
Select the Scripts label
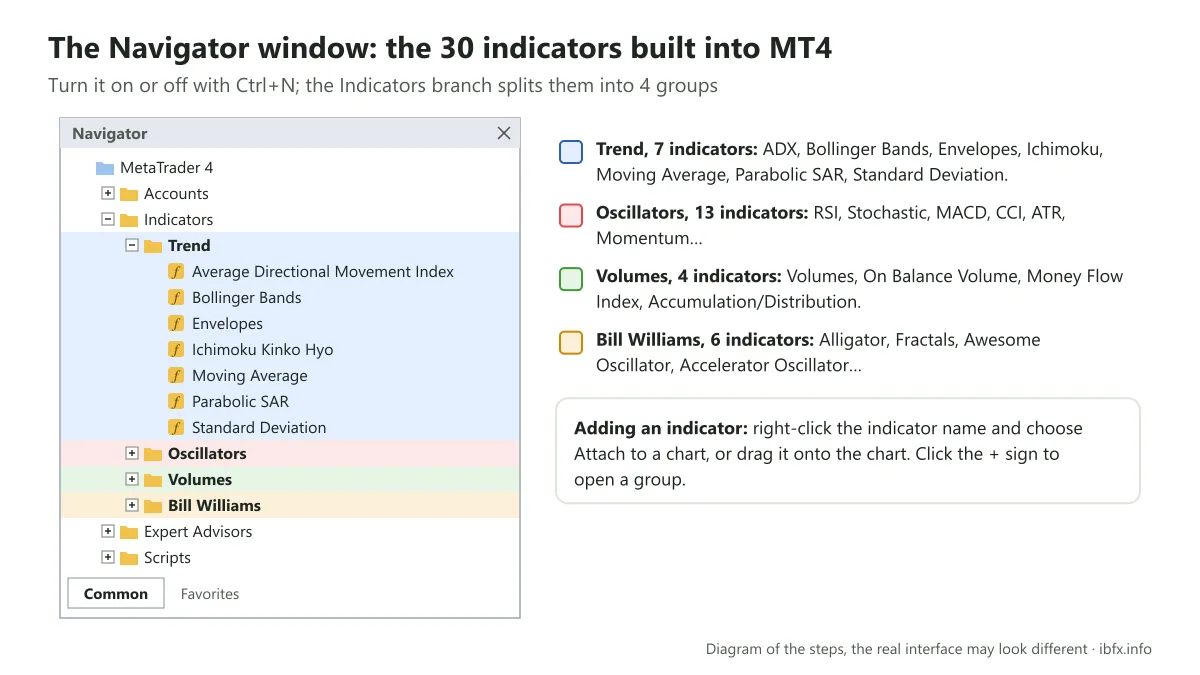click(x=167, y=558)
